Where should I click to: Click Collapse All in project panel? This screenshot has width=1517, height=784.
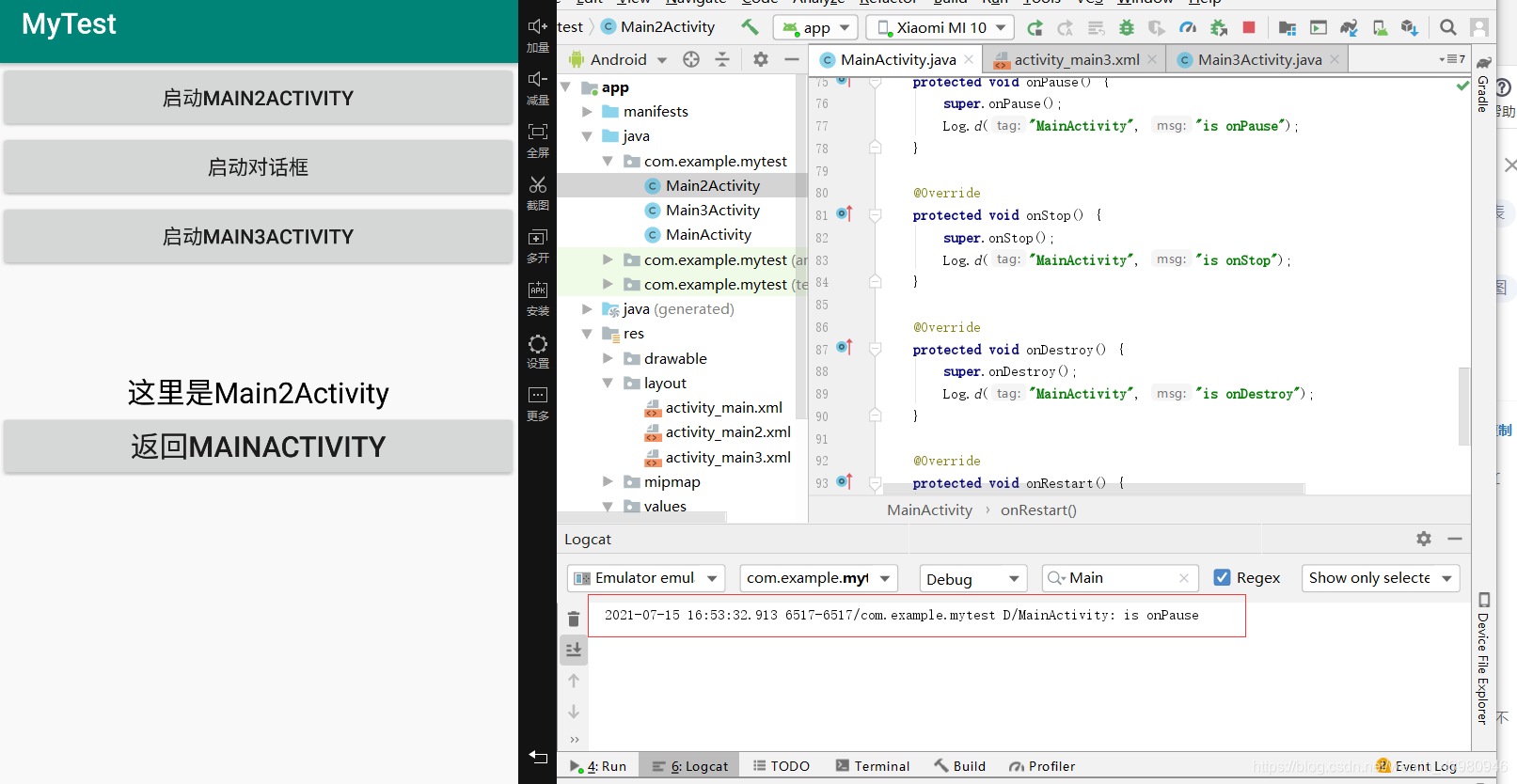[722, 59]
